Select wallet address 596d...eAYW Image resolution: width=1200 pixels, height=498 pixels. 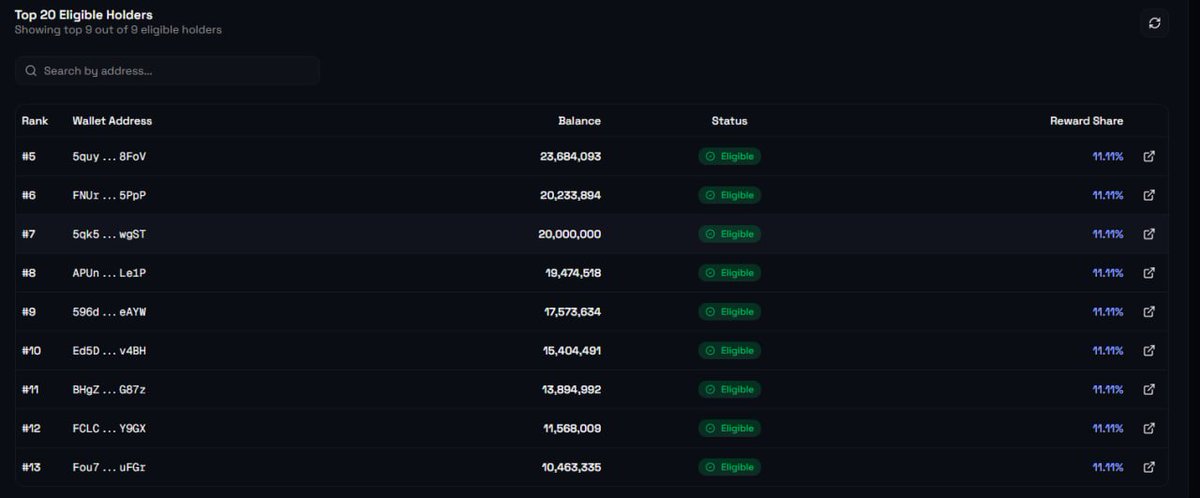[x=110, y=312]
